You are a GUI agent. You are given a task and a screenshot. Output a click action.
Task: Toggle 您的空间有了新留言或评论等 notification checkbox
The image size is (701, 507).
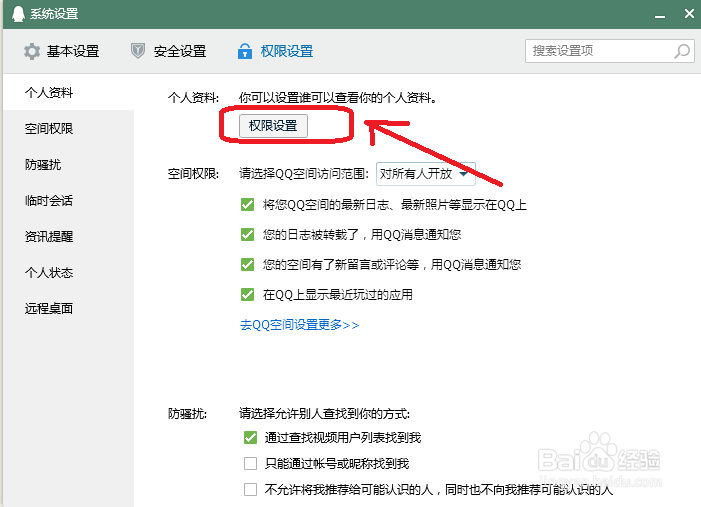[247, 265]
